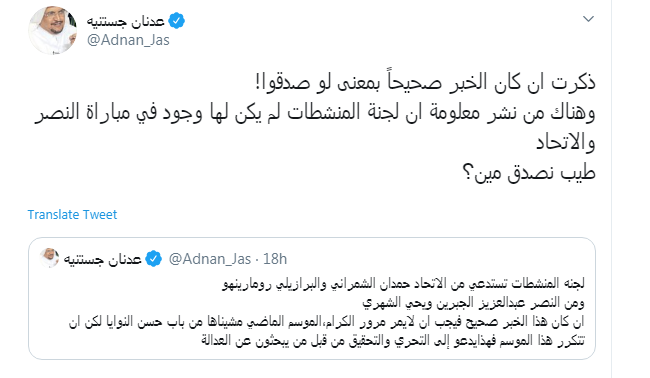Viewport: 650px width, 378px height.
Task: Click the Translate Tweet link
Action: [x=73, y=215]
